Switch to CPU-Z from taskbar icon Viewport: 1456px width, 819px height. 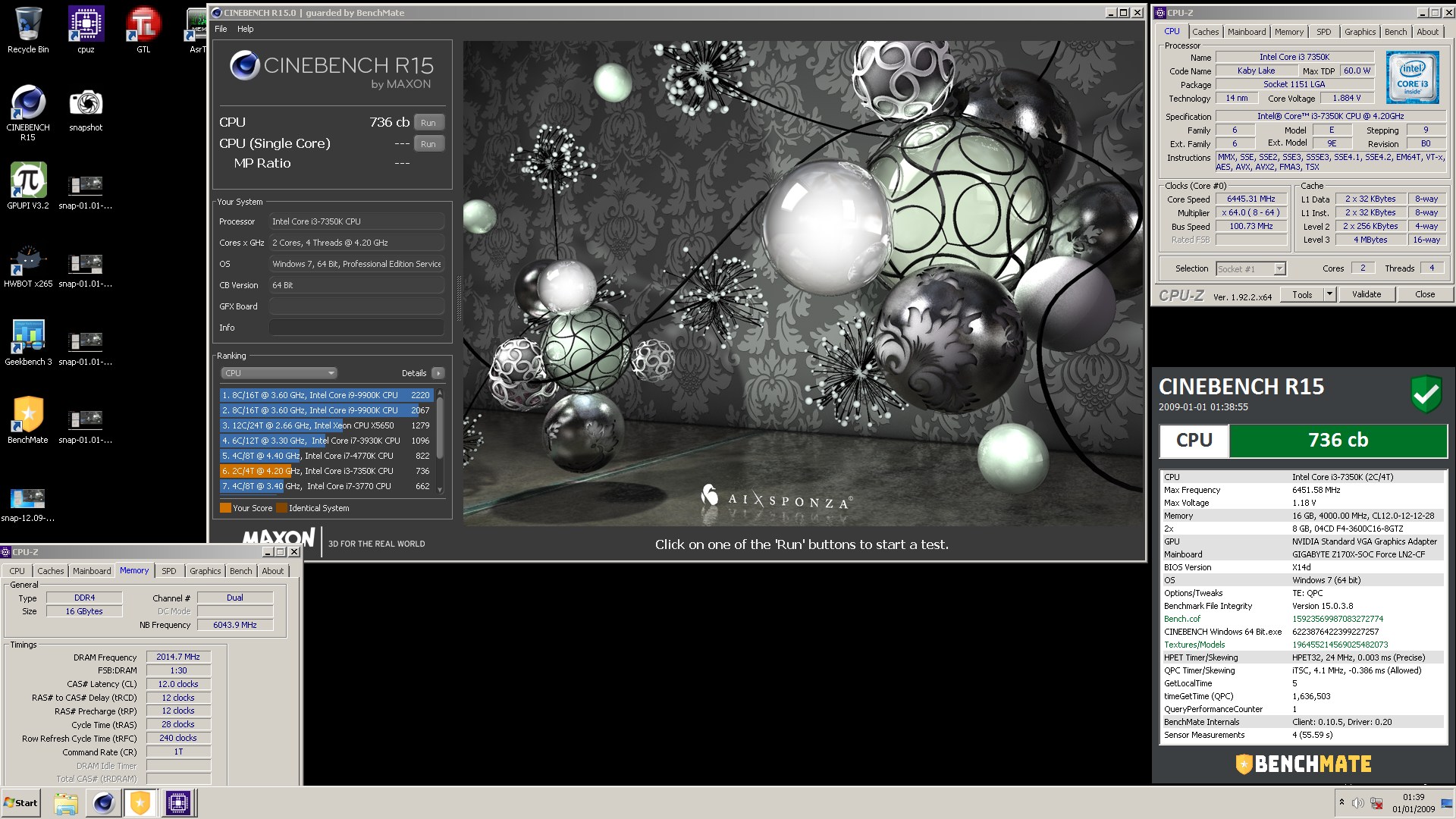click(x=177, y=803)
